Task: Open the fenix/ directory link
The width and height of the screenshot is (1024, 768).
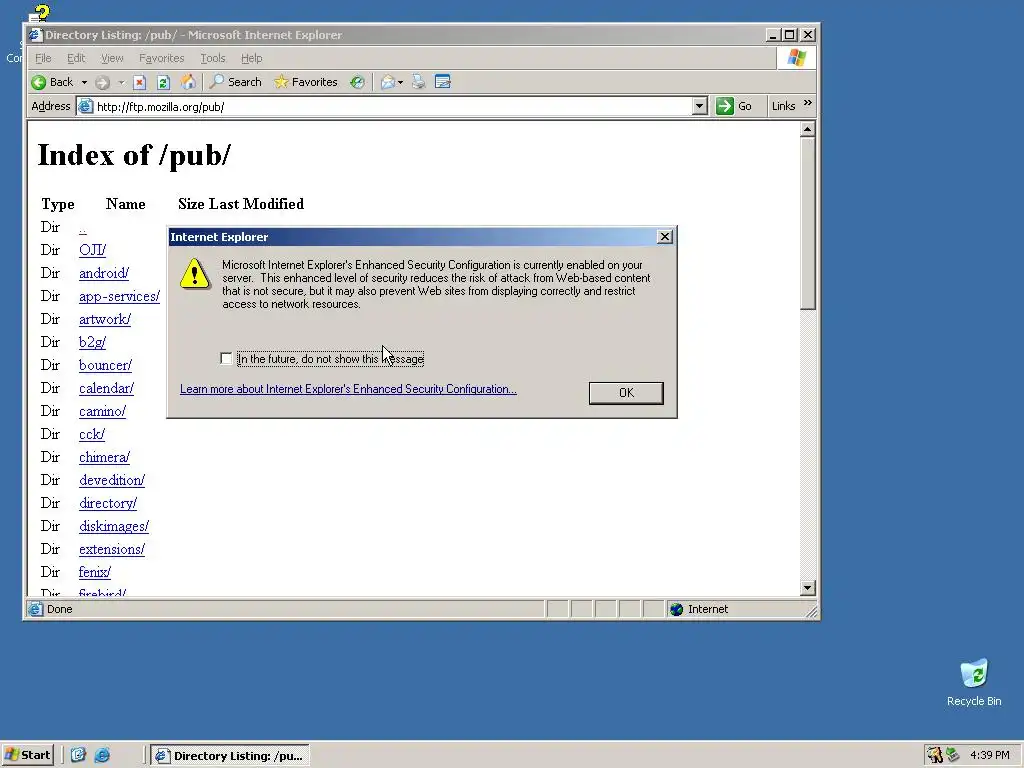Action: click(x=95, y=572)
